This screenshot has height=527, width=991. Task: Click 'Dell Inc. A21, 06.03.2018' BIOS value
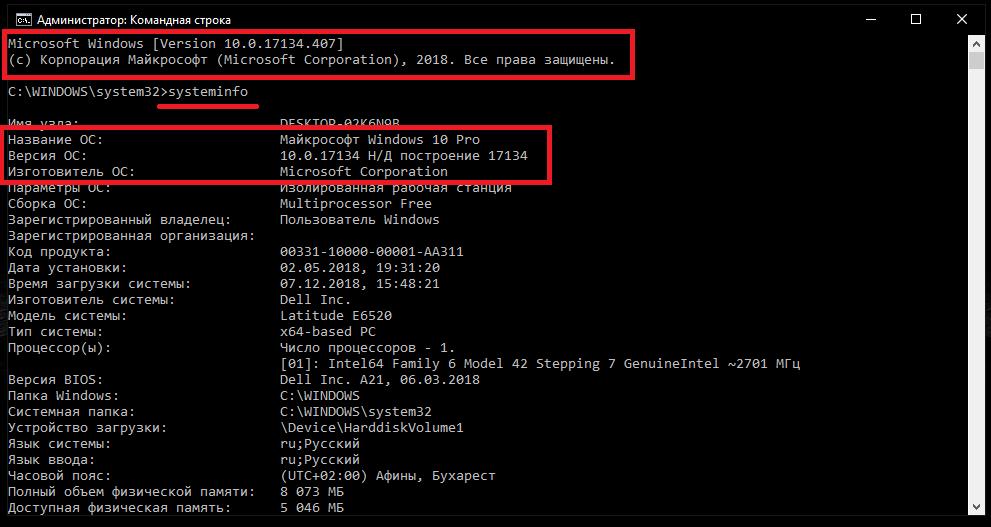click(x=380, y=380)
